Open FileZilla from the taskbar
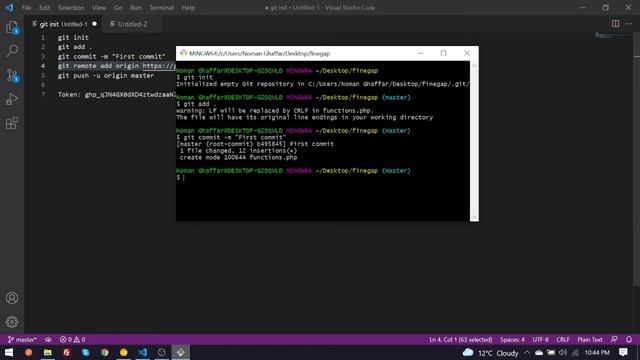The image size is (640, 360). (x=67, y=352)
